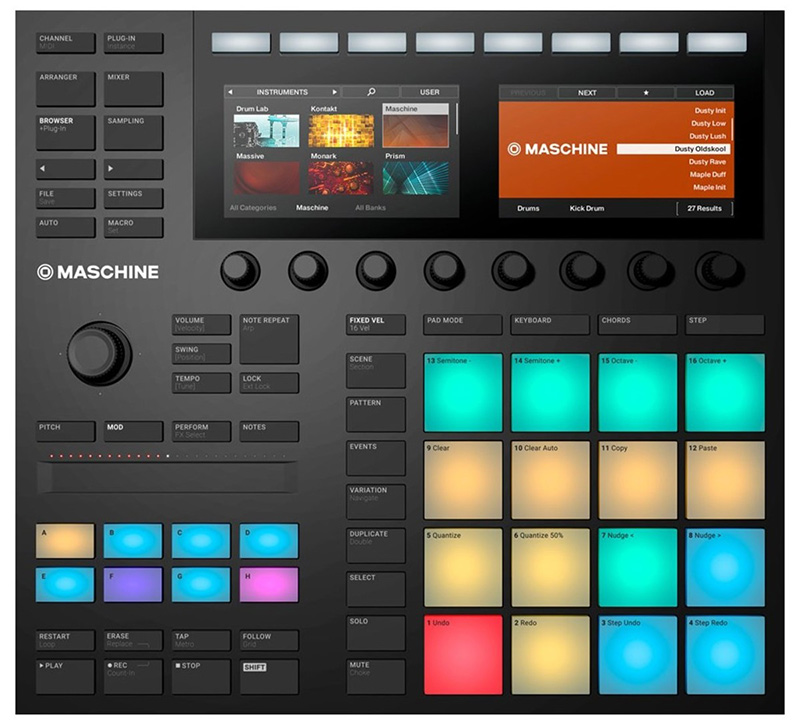The image size is (800, 723).
Task: Select the USER content button
Action: (x=430, y=92)
